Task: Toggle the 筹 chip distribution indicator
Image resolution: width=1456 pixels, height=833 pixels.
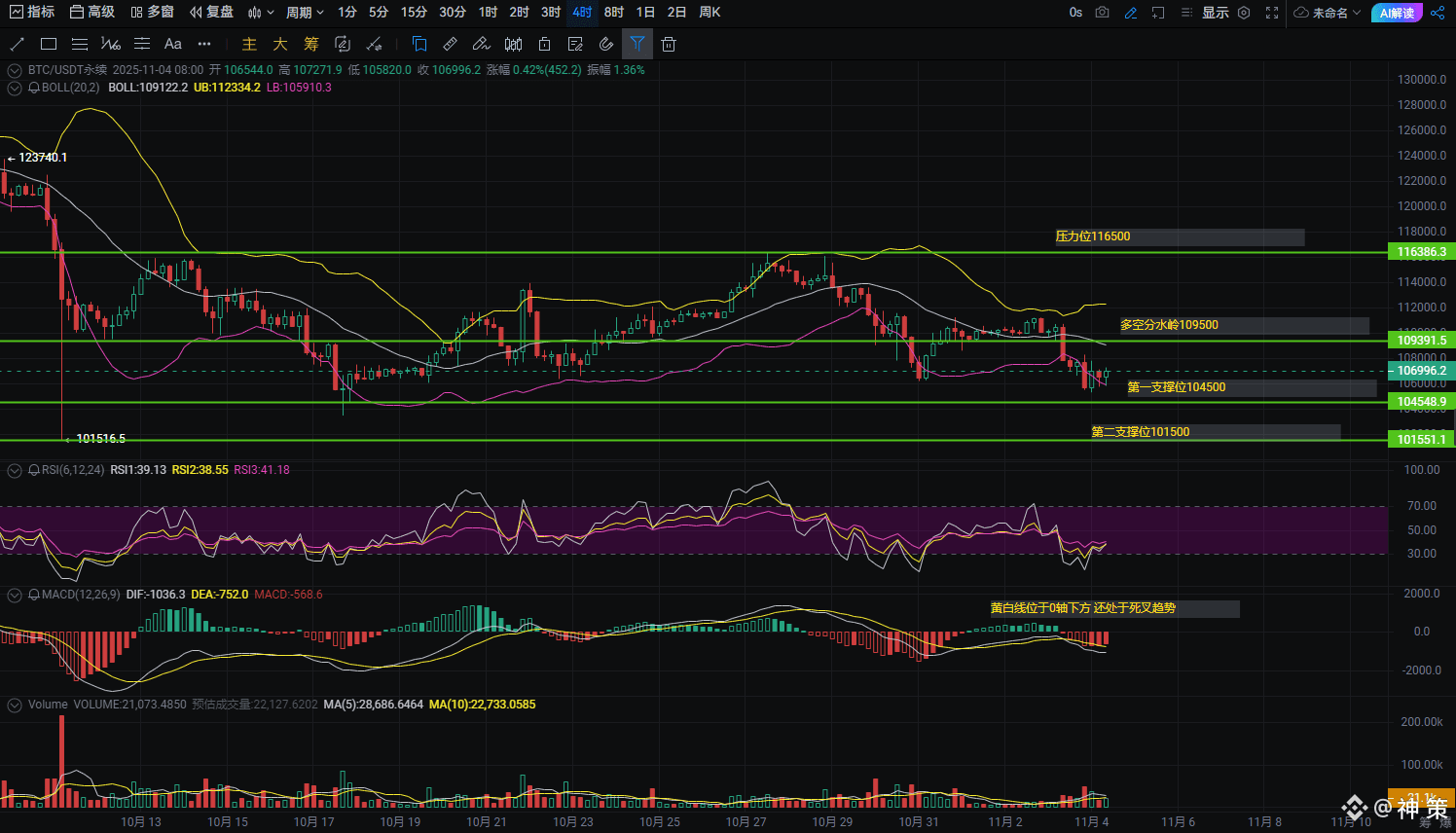Action: (311, 44)
